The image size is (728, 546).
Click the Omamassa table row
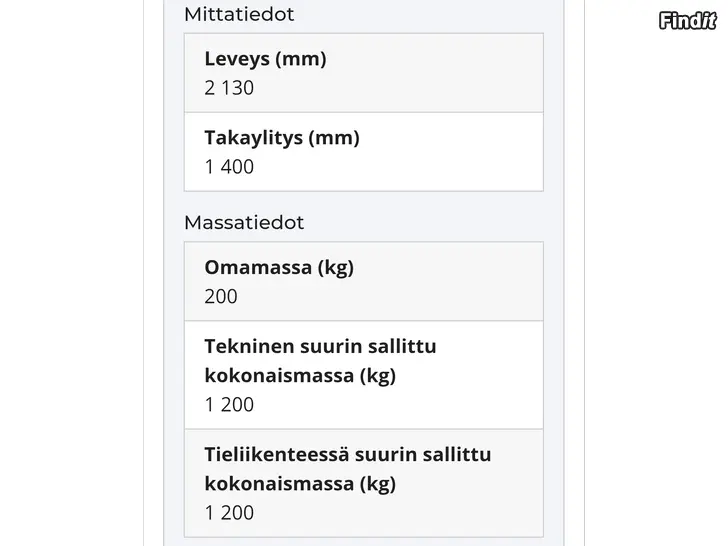click(364, 281)
